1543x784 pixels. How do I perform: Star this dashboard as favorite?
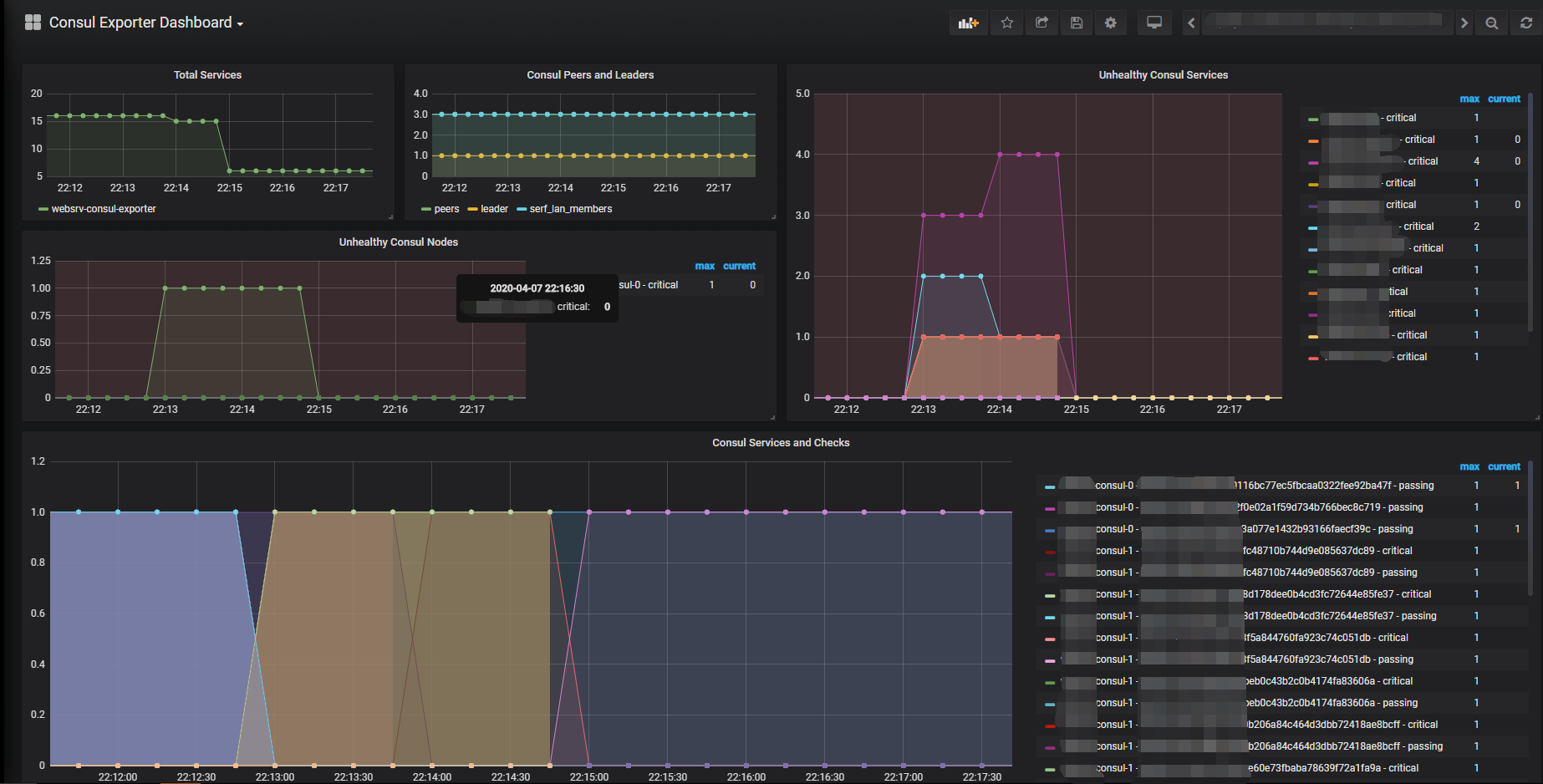[x=1007, y=23]
